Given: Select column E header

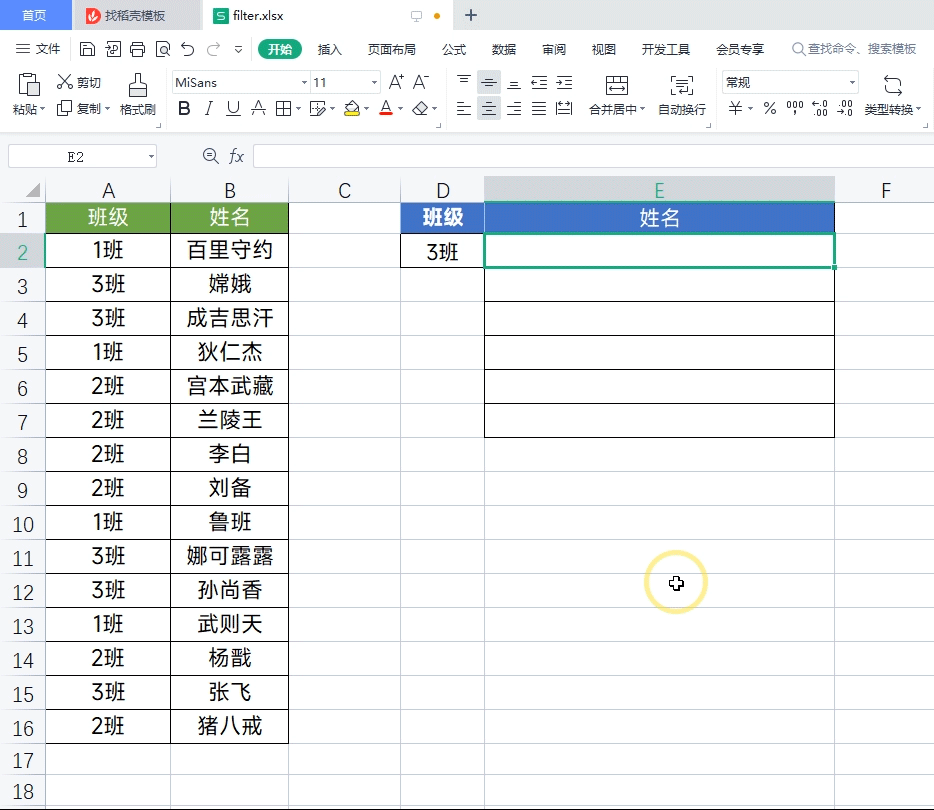Looking at the screenshot, I should (659, 189).
